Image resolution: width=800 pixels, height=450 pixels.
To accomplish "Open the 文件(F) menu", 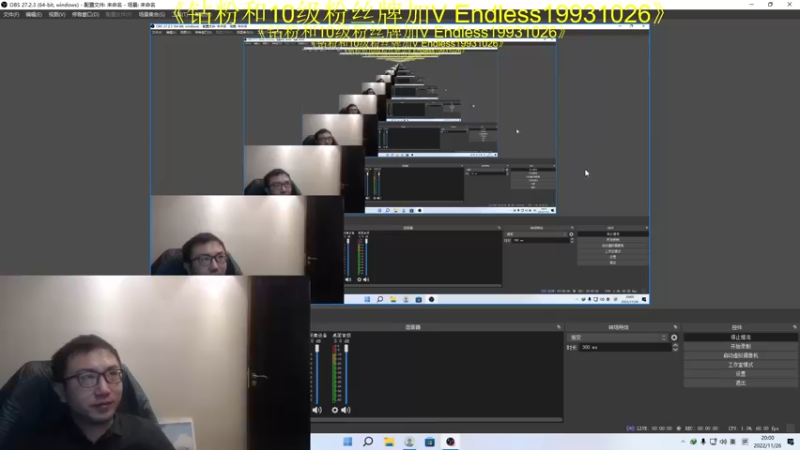I will [x=11, y=14].
